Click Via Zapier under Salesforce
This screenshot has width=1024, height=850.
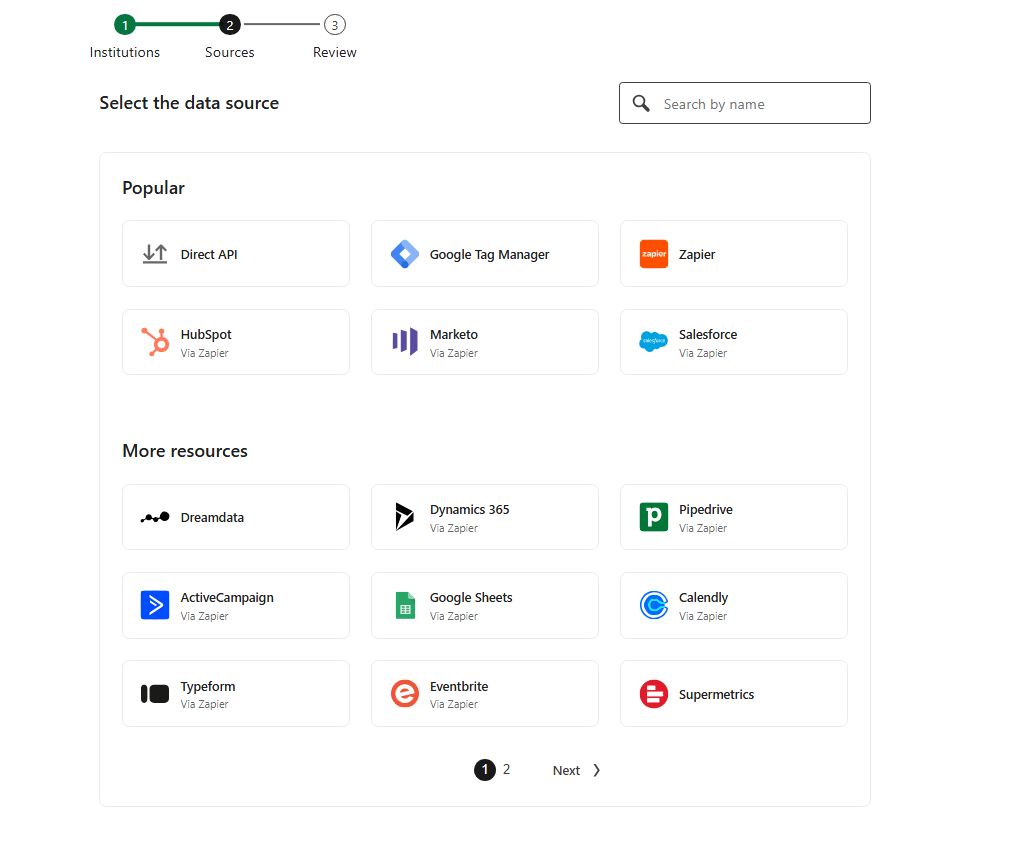(x=703, y=353)
